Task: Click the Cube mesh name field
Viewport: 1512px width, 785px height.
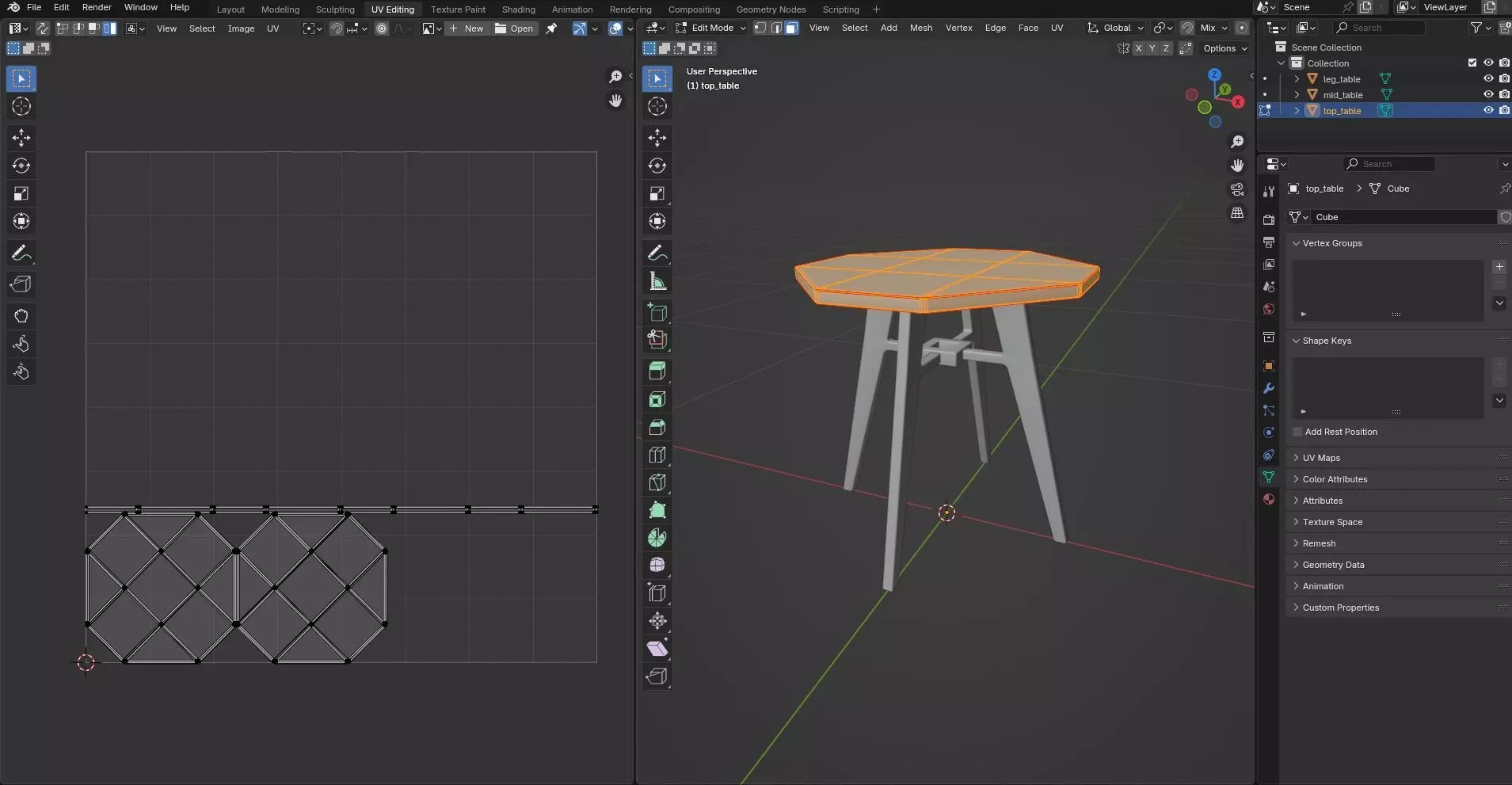Action: click(x=1402, y=217)
